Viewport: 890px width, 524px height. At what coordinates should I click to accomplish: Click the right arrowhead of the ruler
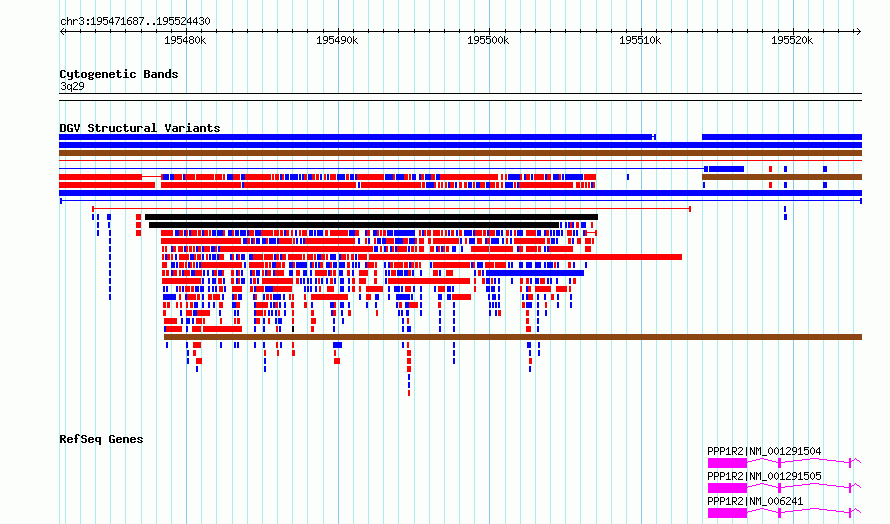click(858, 32)
